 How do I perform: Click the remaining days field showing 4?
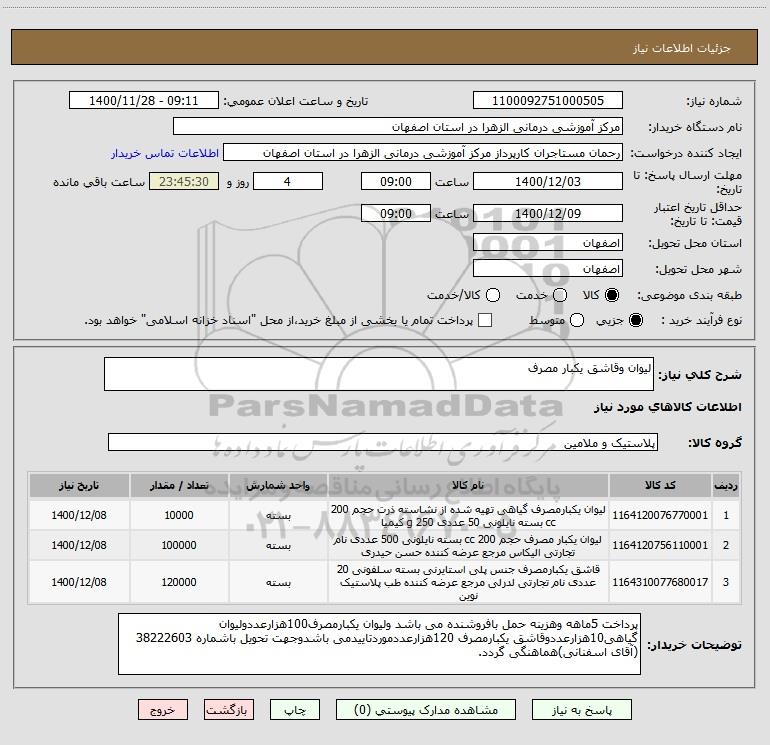[x=288, y=181]
